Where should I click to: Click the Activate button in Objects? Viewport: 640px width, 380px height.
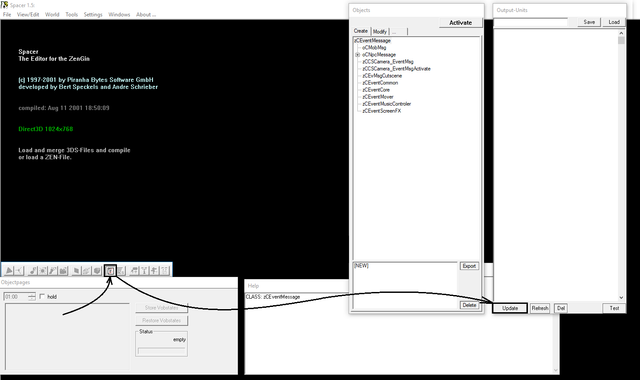click(x=460, y=22)
